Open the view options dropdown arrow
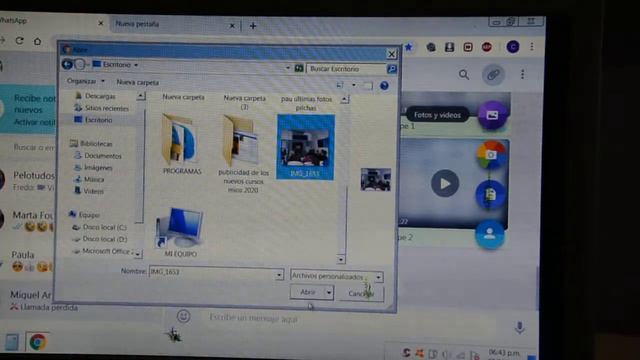This screenshot has height=360, width=640. (353, 85)
